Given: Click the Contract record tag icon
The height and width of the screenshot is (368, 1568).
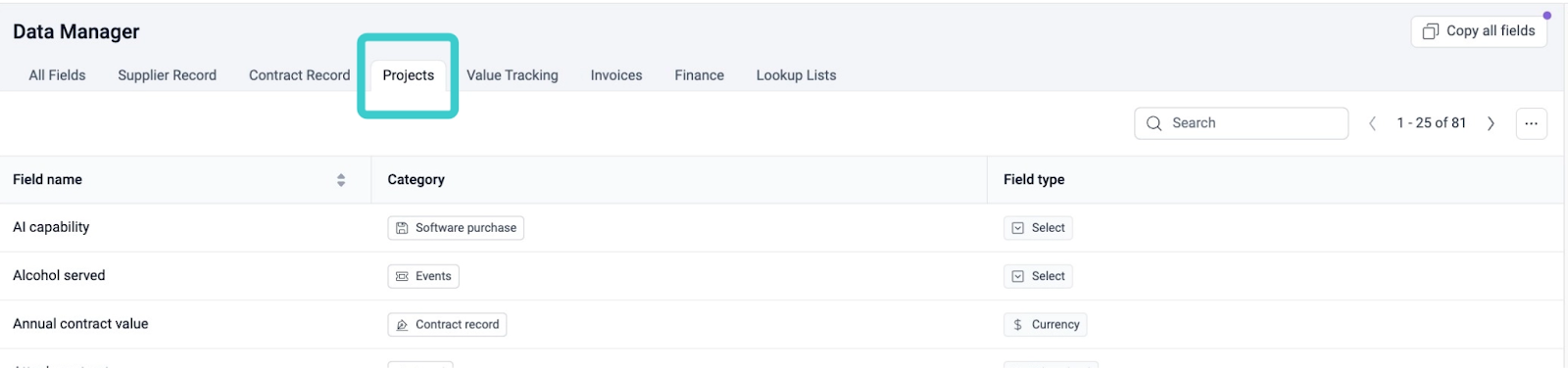Looking at the screenshot, I should (402, 325).
